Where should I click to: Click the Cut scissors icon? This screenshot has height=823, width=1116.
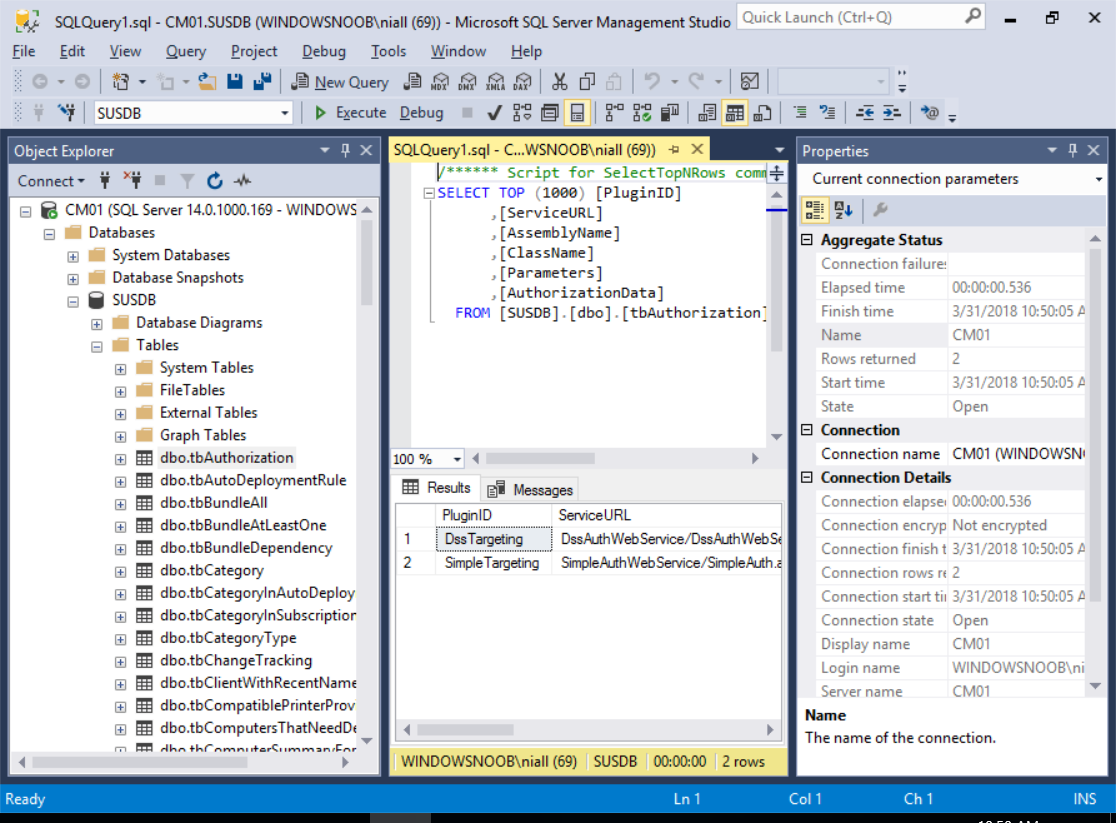tap(560, 82)
